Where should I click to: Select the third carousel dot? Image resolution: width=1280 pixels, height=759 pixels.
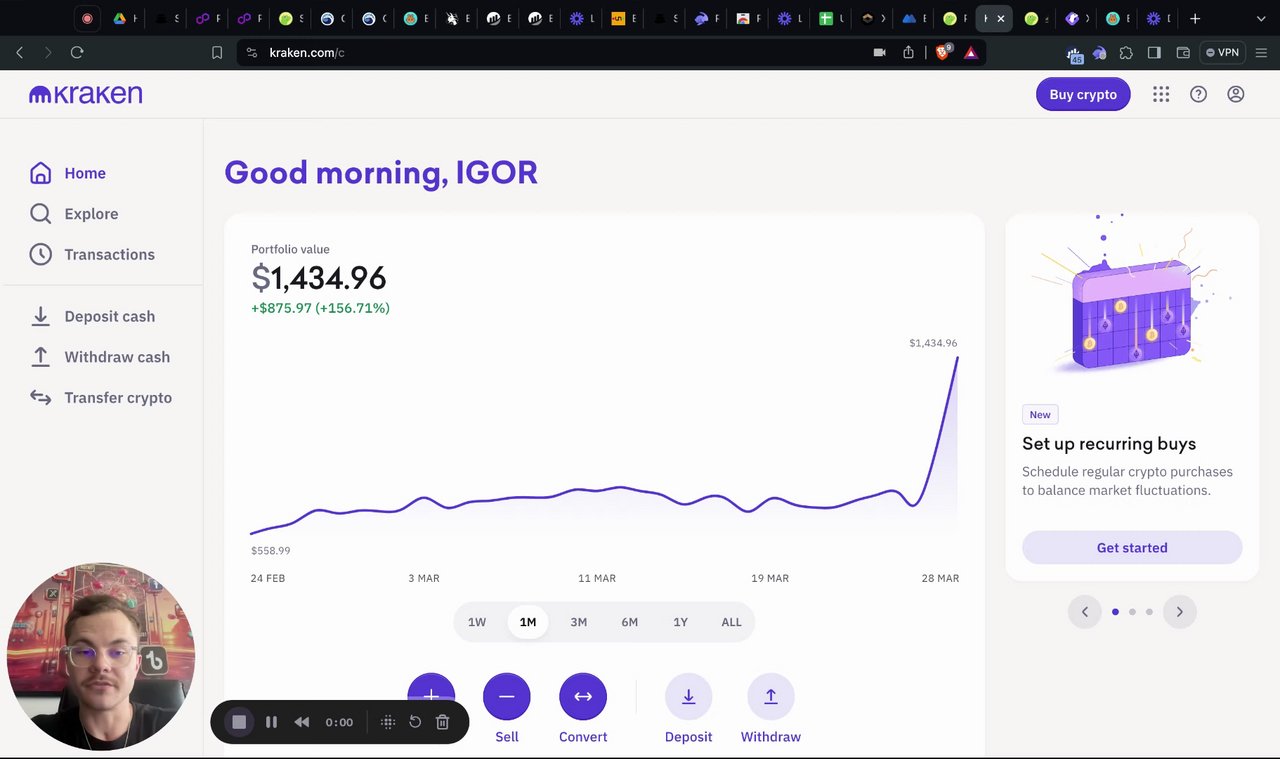pos(1149,612)
